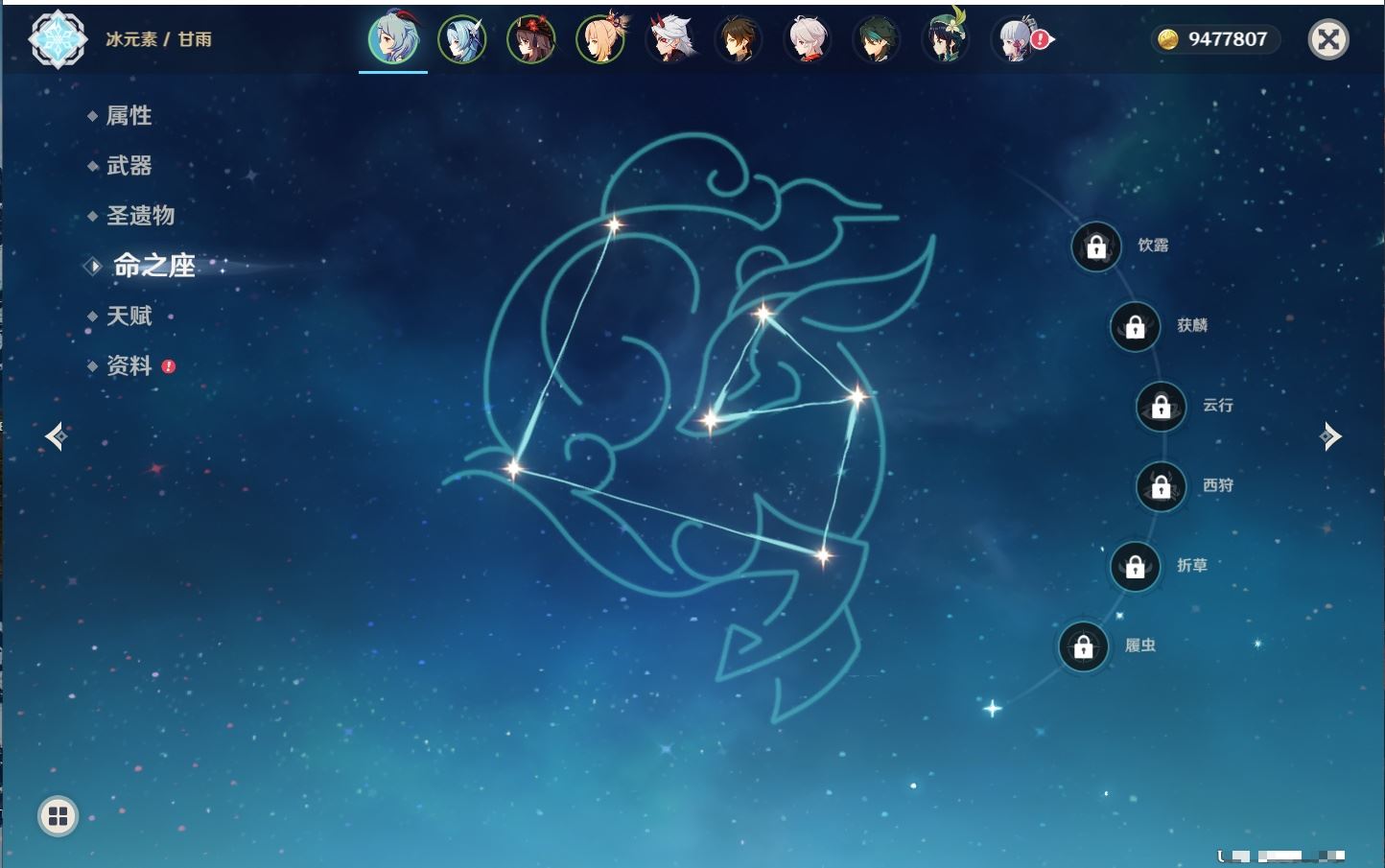Click the locked 云行 constellation node

click(1162, 406)
